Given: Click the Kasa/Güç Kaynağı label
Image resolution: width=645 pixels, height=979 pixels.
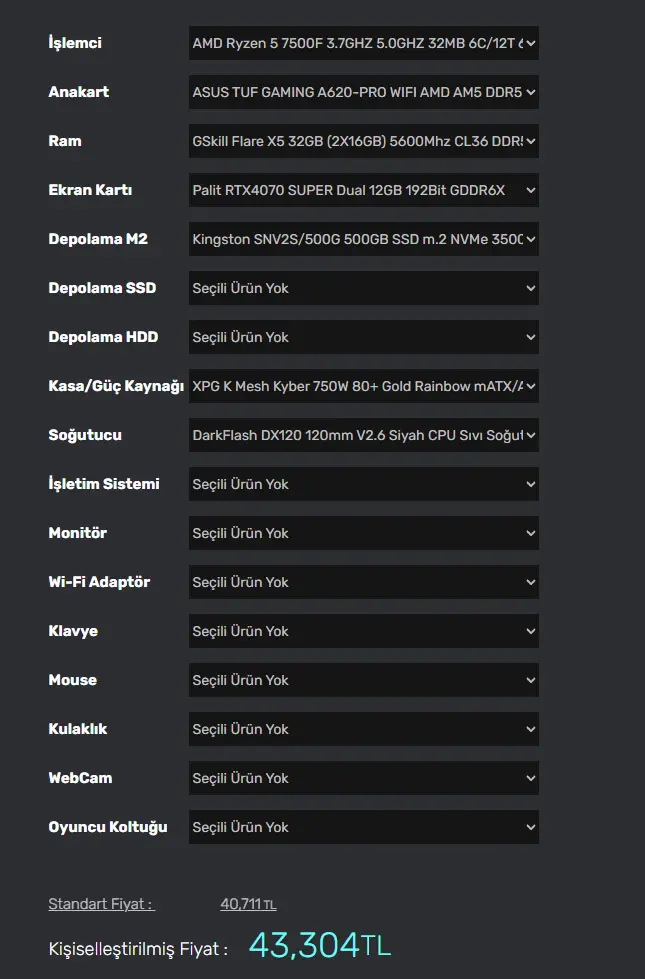Looking at the screenshot, I should coord(116,386).
